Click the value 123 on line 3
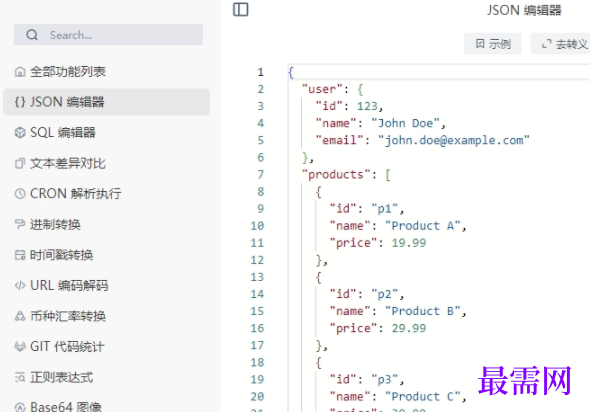 pyautogui.click(x=367, y=106)
